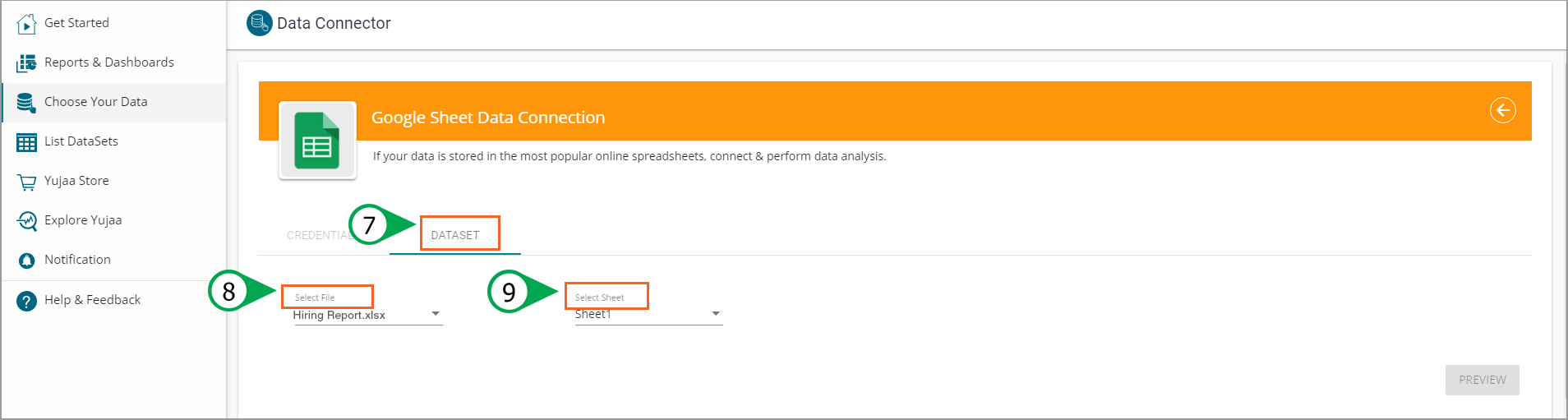Click the Get Started icon
The image size is (1568, 420).
click(26, 24)
